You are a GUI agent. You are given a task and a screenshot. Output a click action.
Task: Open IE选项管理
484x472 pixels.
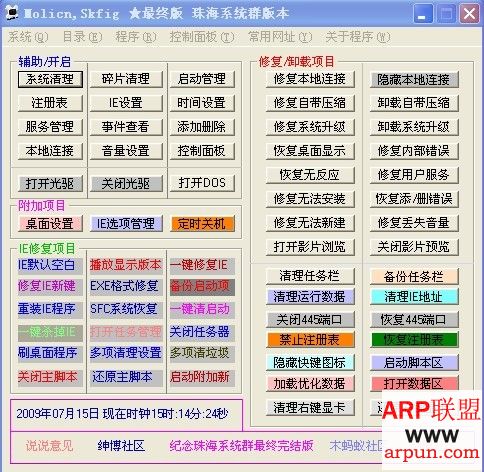[x=126, y=224]
